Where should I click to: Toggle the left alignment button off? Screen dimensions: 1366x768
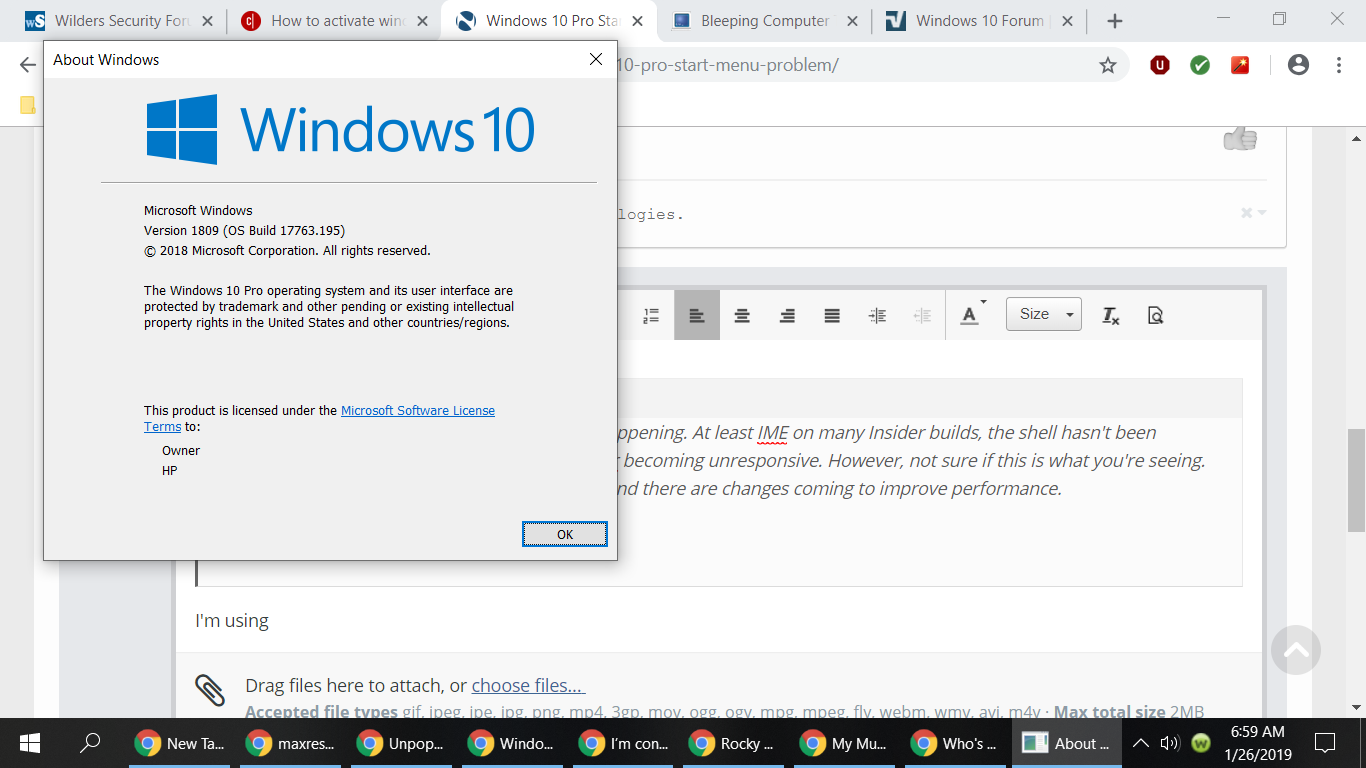697,314
